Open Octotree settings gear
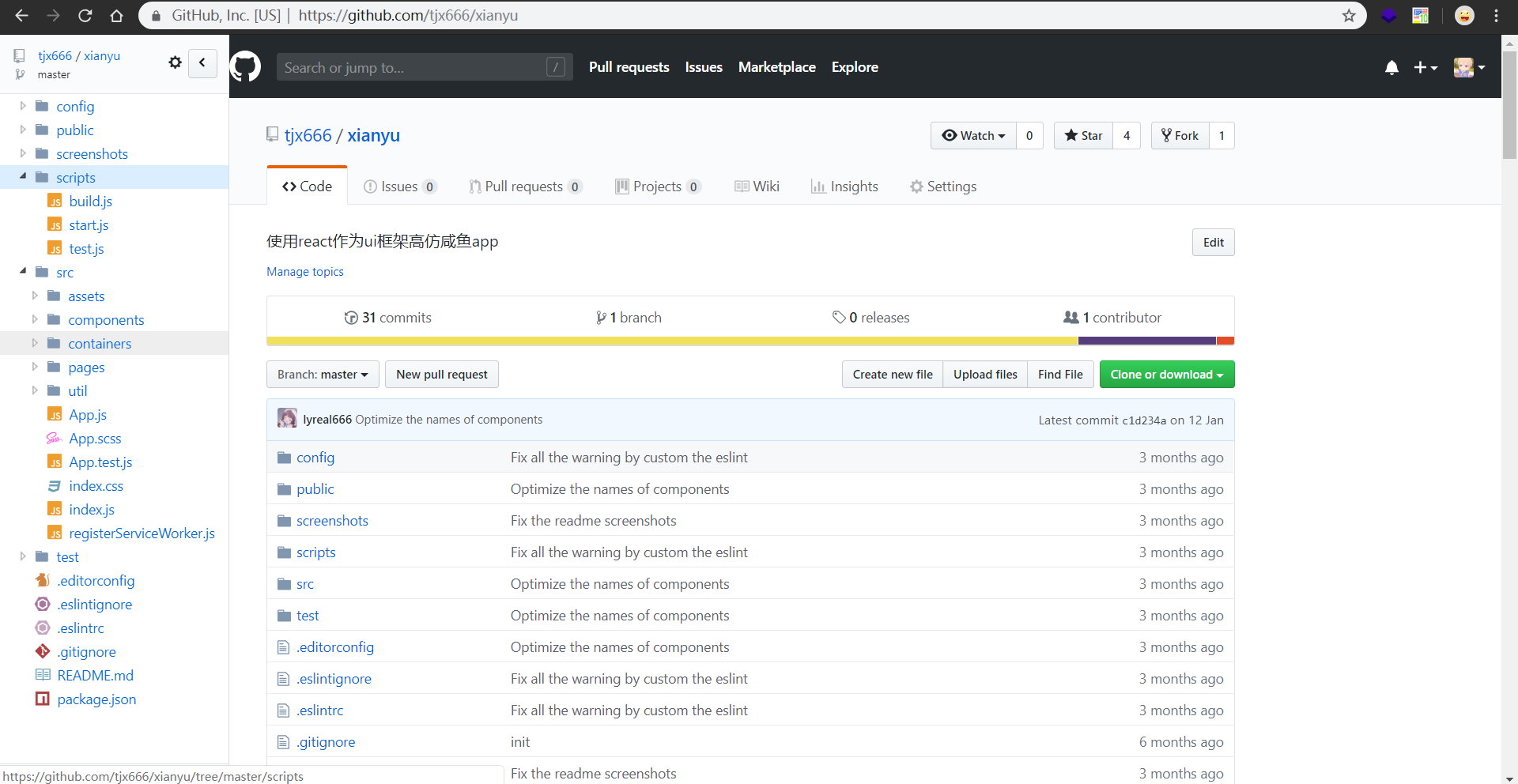 [x=175, y=62]
